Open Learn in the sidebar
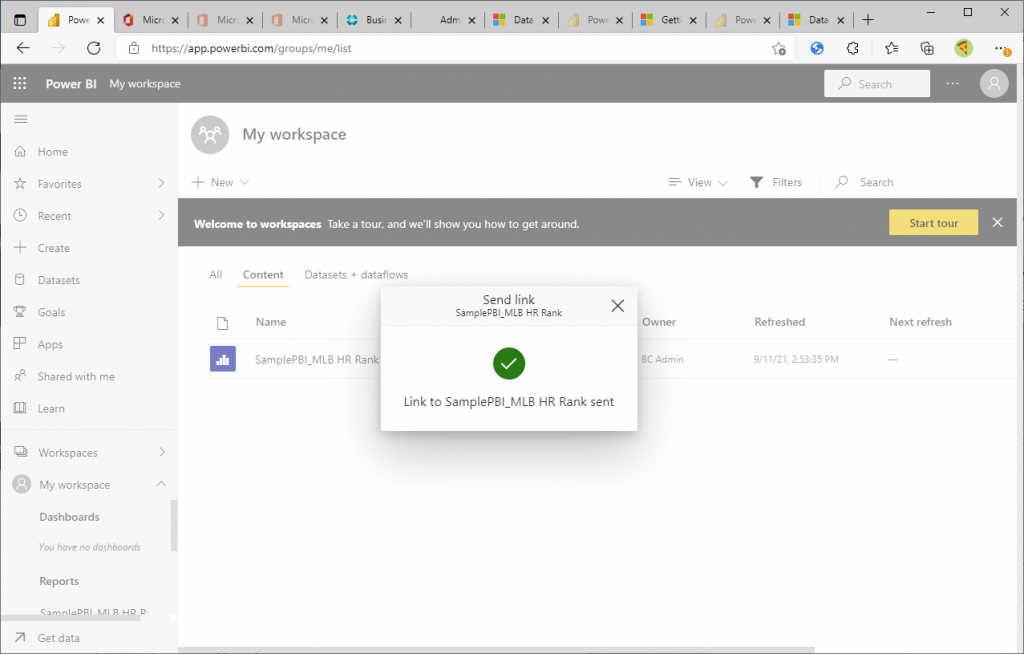Viewport: 1024px width, 654px height. 51,408
